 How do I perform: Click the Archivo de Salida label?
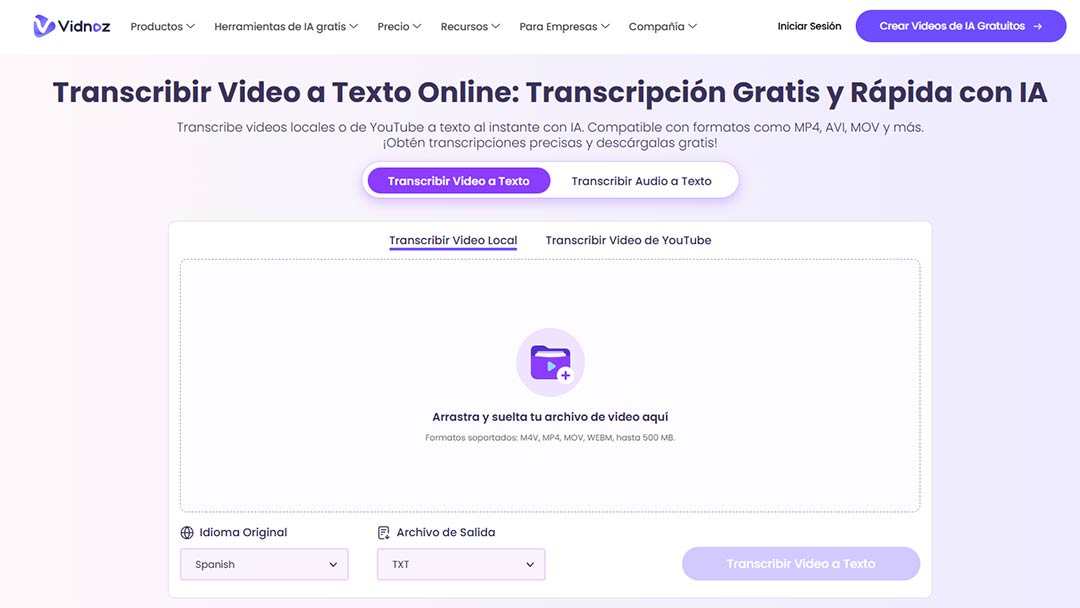[446, 532]
